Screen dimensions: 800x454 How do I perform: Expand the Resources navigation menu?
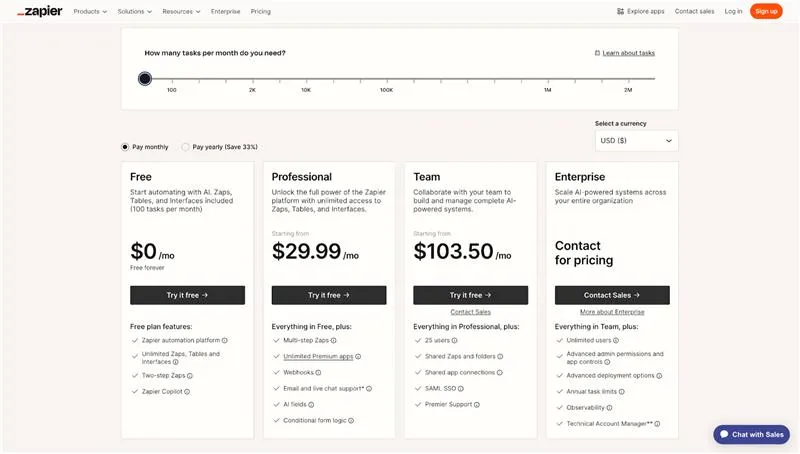coord(181,11)
